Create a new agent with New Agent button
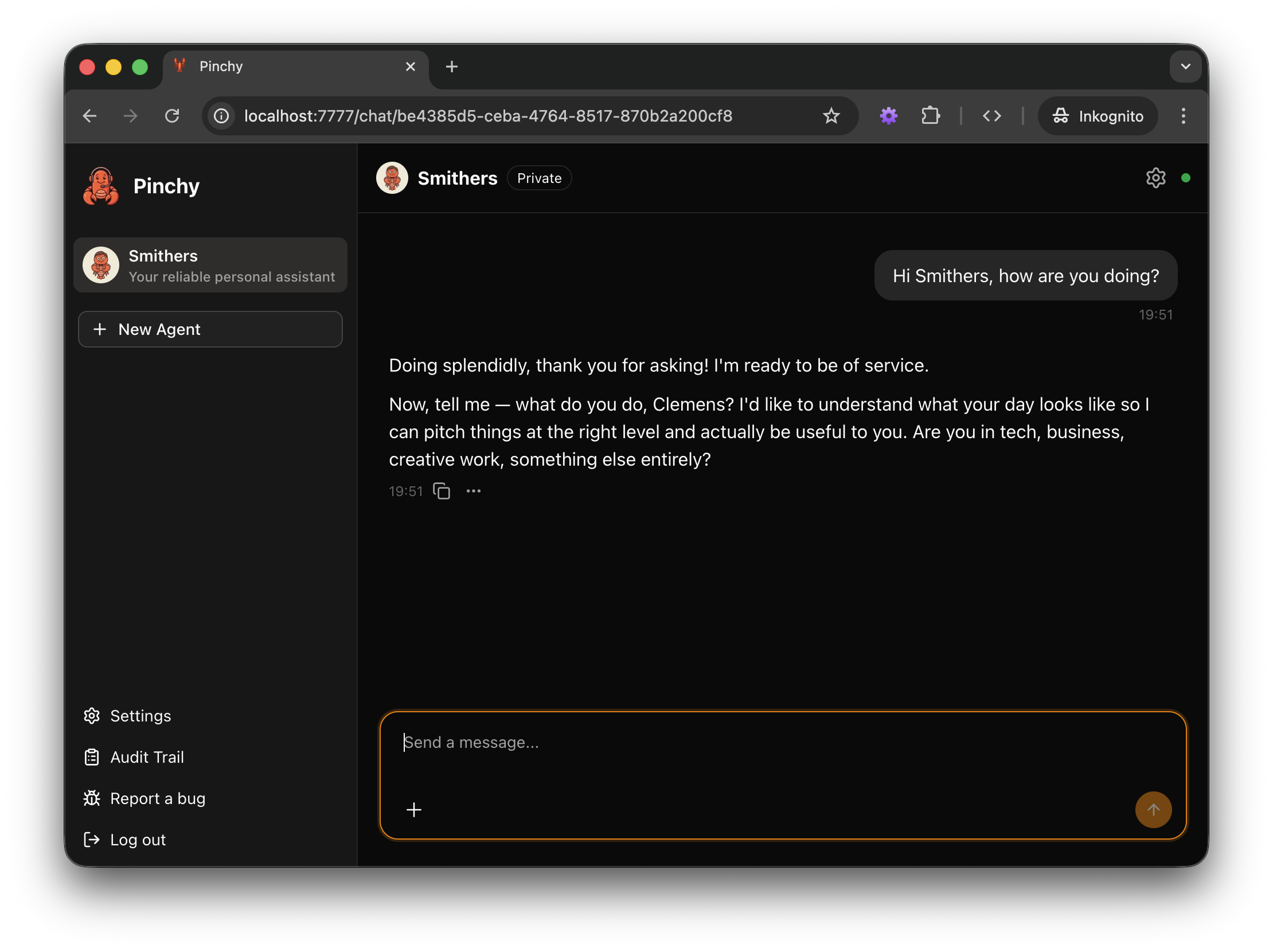 (x=210, y=329)
